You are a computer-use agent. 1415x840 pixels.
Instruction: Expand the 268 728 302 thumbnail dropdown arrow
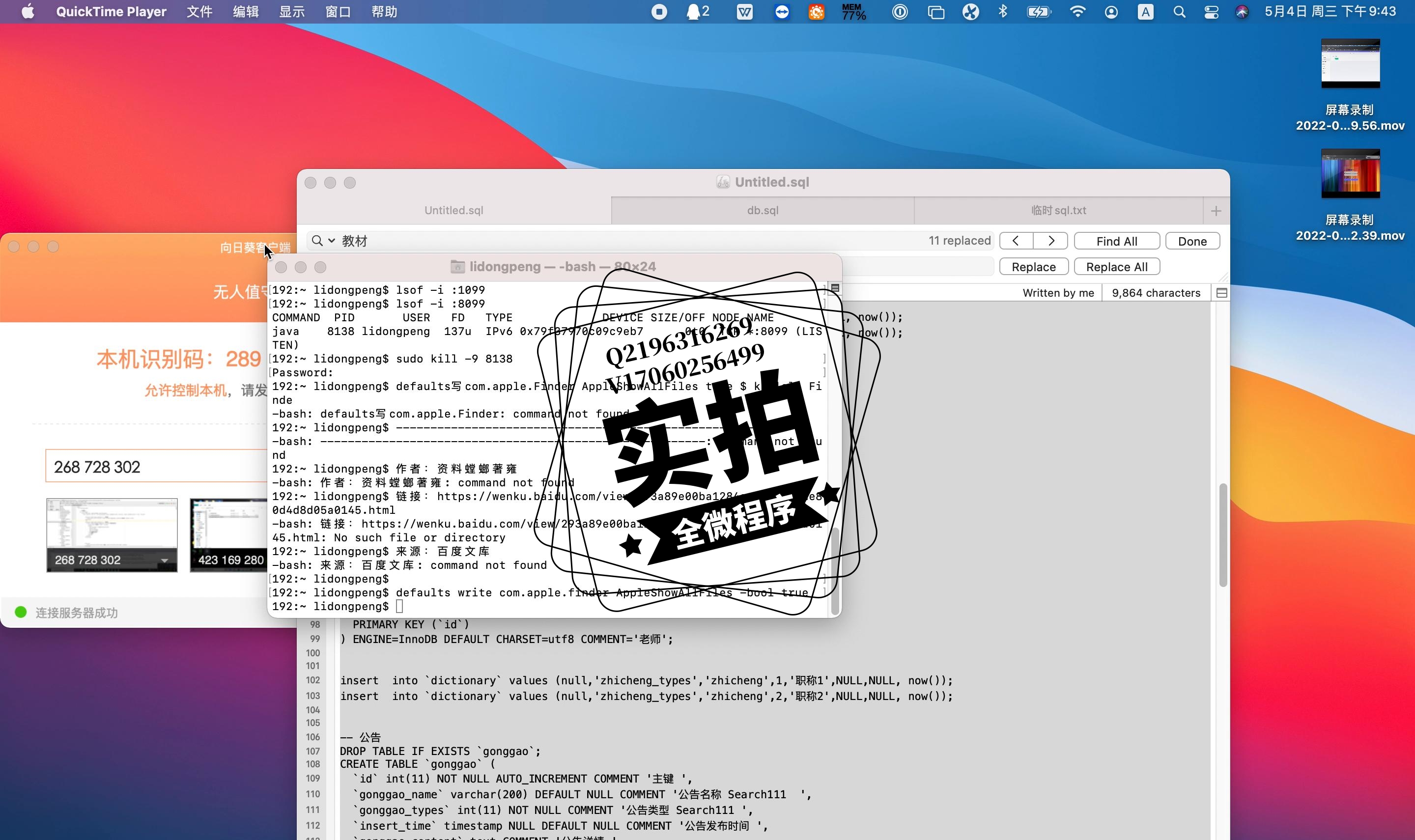(x=164, y=560)
